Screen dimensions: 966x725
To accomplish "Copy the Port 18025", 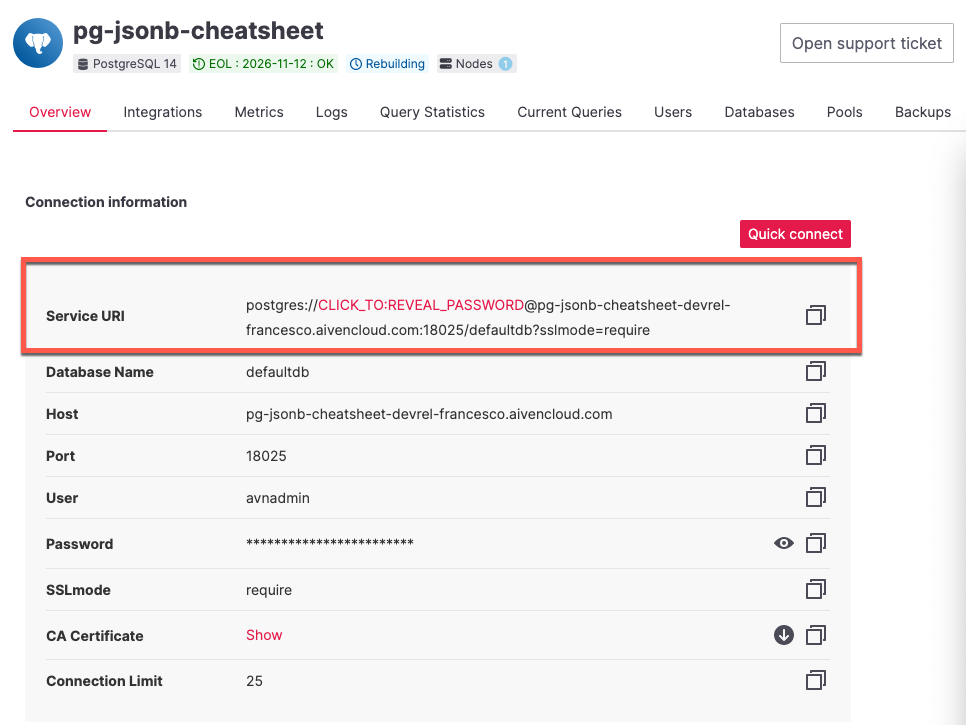I will click(x=816, y=455).
